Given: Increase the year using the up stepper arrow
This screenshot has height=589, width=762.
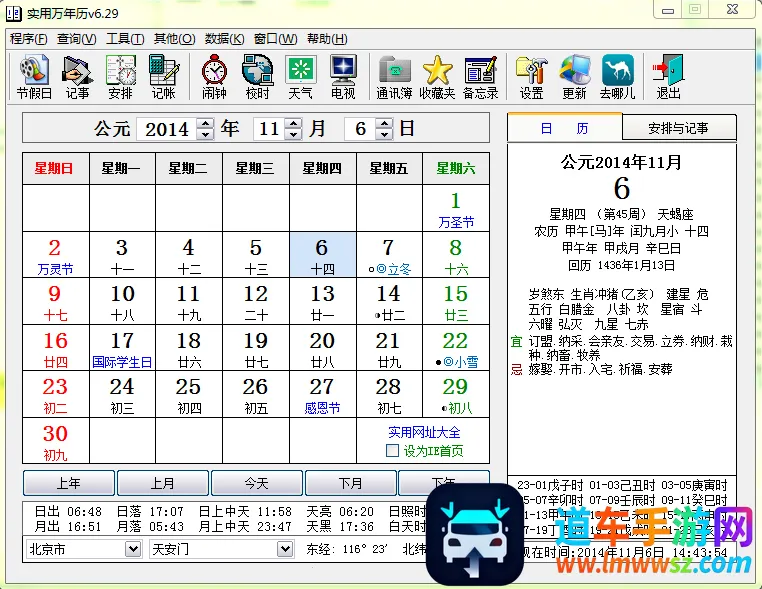Looking at the screenshot, I should [205, 123].
